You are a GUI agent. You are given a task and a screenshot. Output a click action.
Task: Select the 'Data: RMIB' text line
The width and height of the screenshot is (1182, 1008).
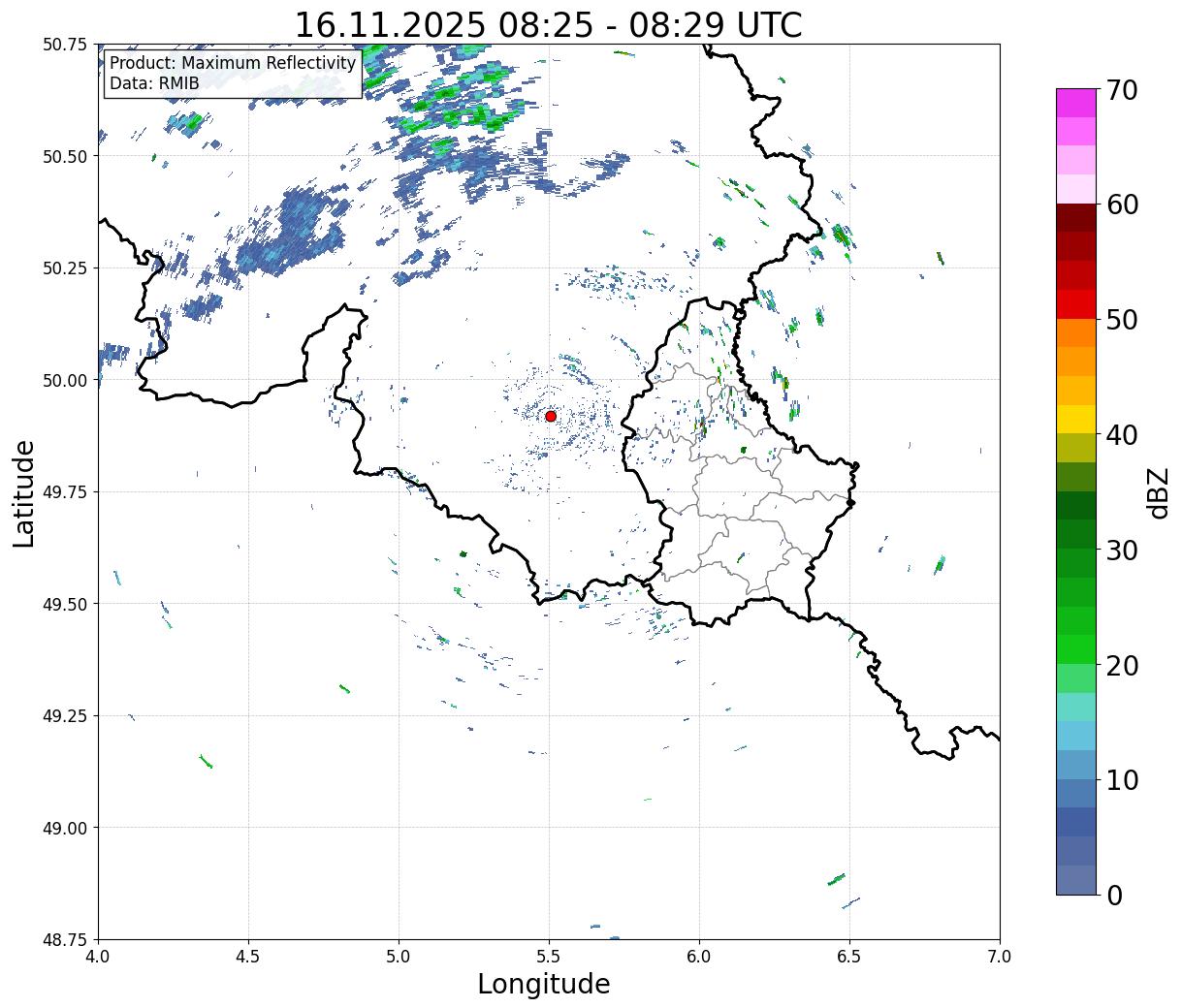(154, 83)
